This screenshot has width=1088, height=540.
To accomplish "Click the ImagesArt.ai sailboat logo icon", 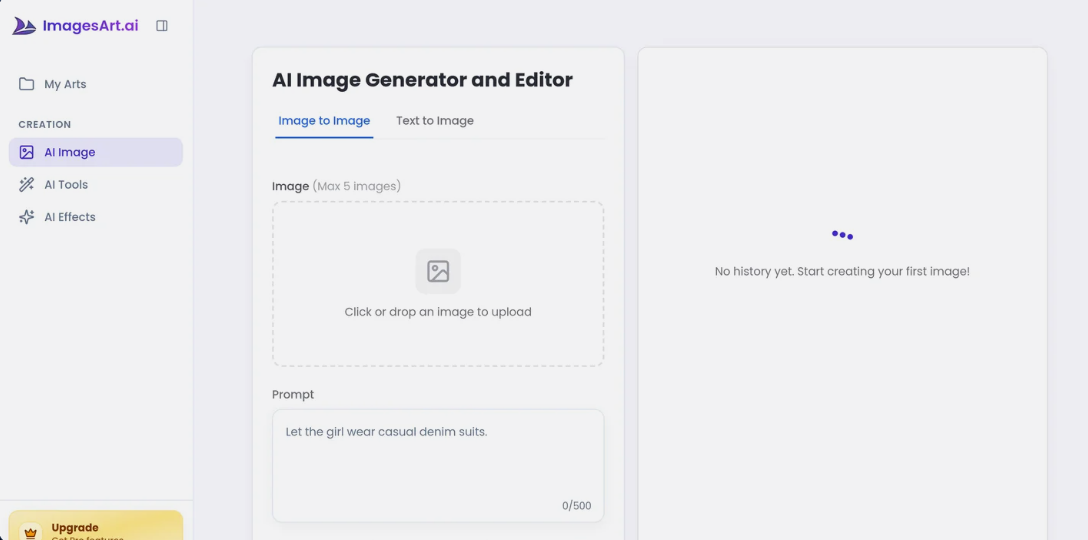I will pos(24,26).
